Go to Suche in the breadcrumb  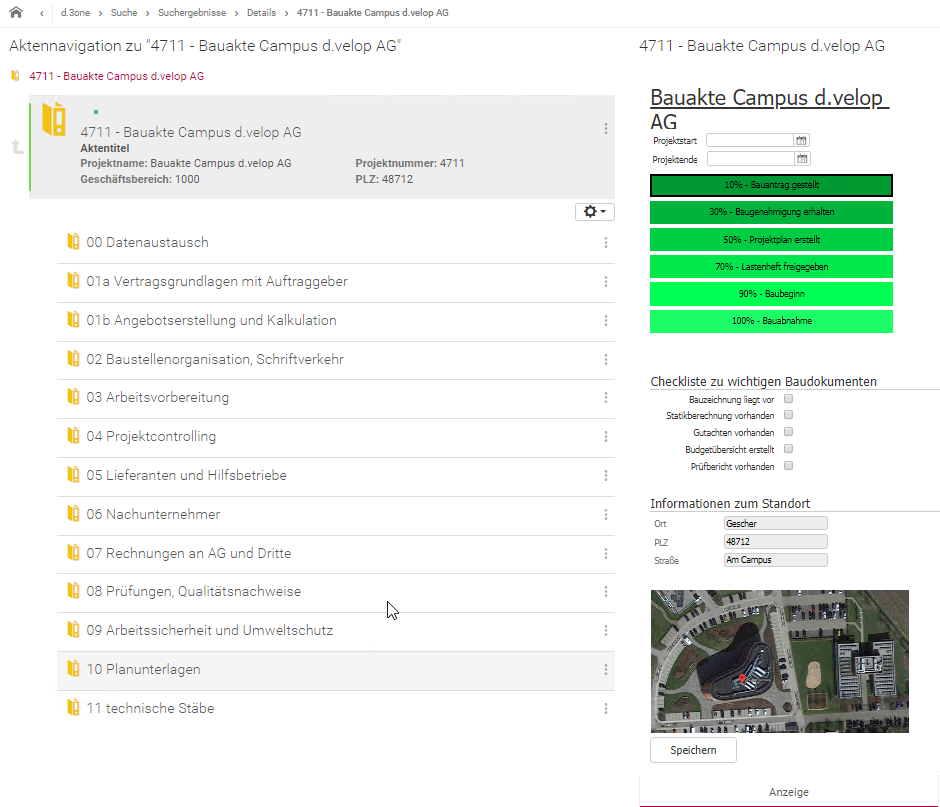tap(124, 13)
